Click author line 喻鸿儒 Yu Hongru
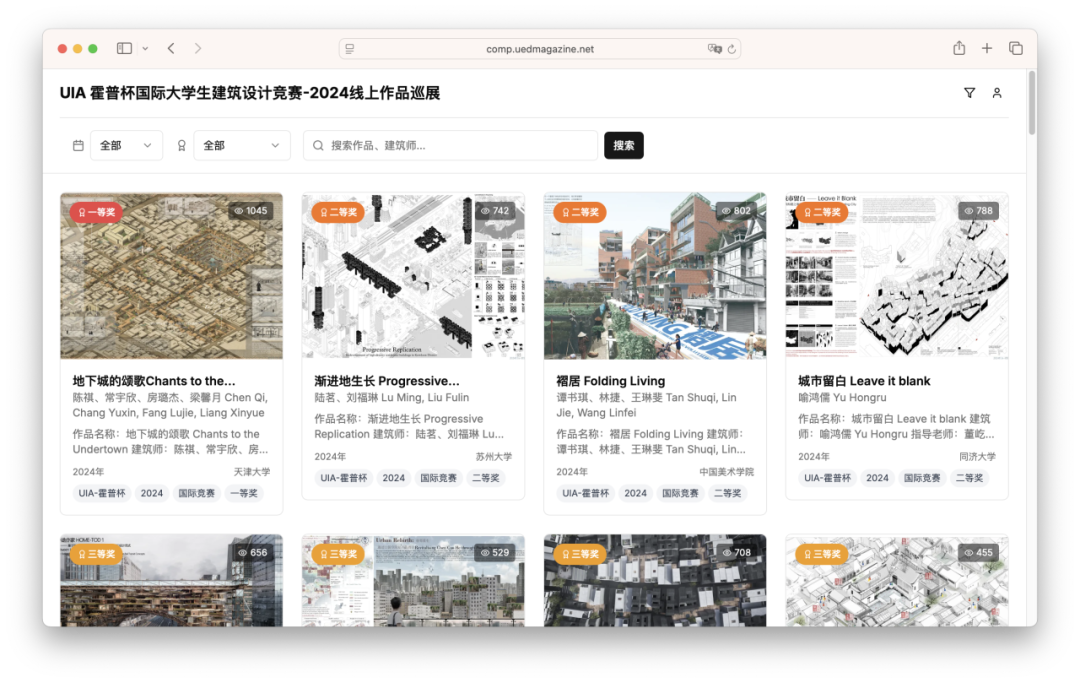This screenshot has height=683, width=1080. [x=842, y=397]
